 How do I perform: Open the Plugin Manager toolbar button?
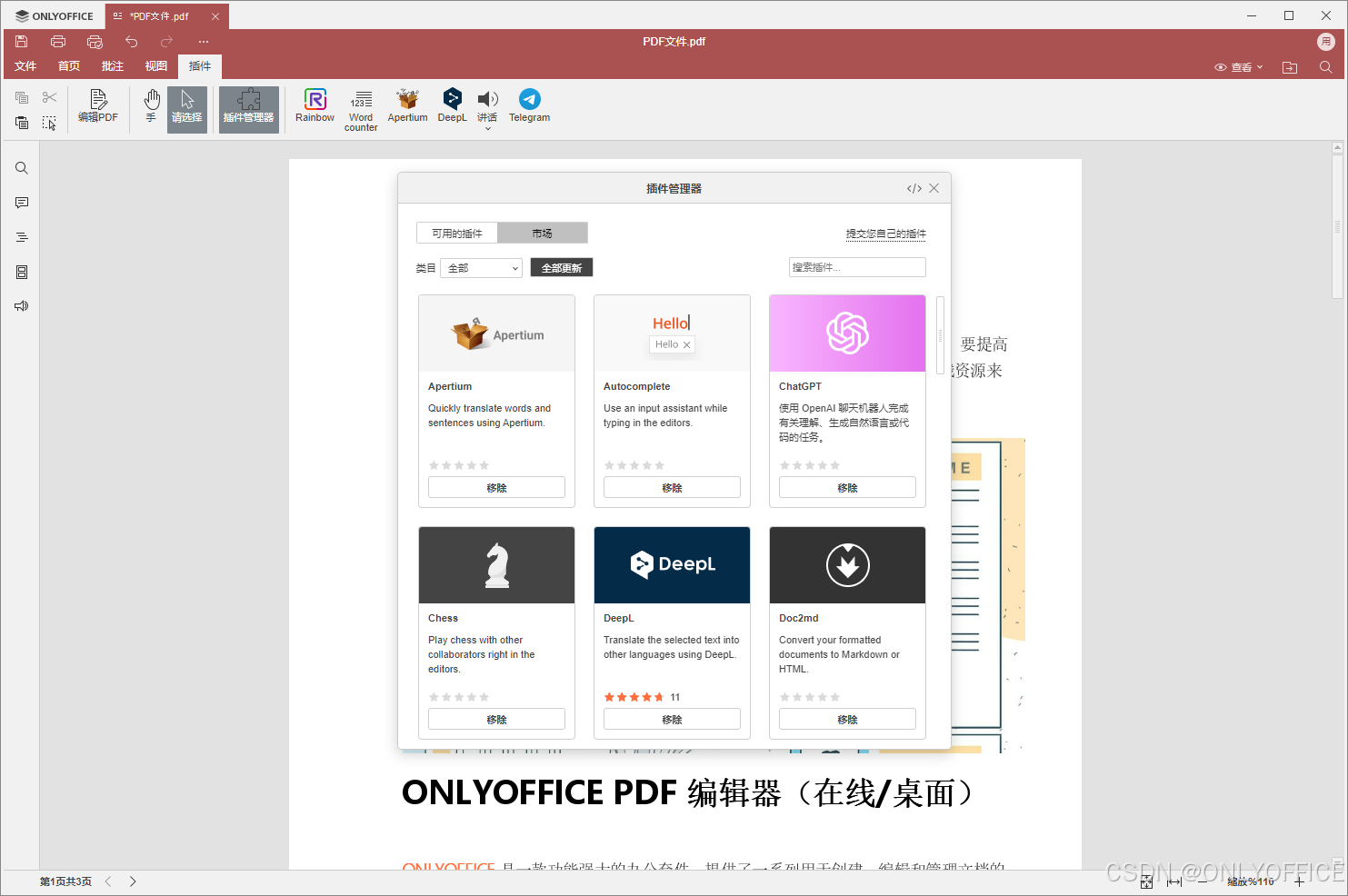click(x=248, y=109)
